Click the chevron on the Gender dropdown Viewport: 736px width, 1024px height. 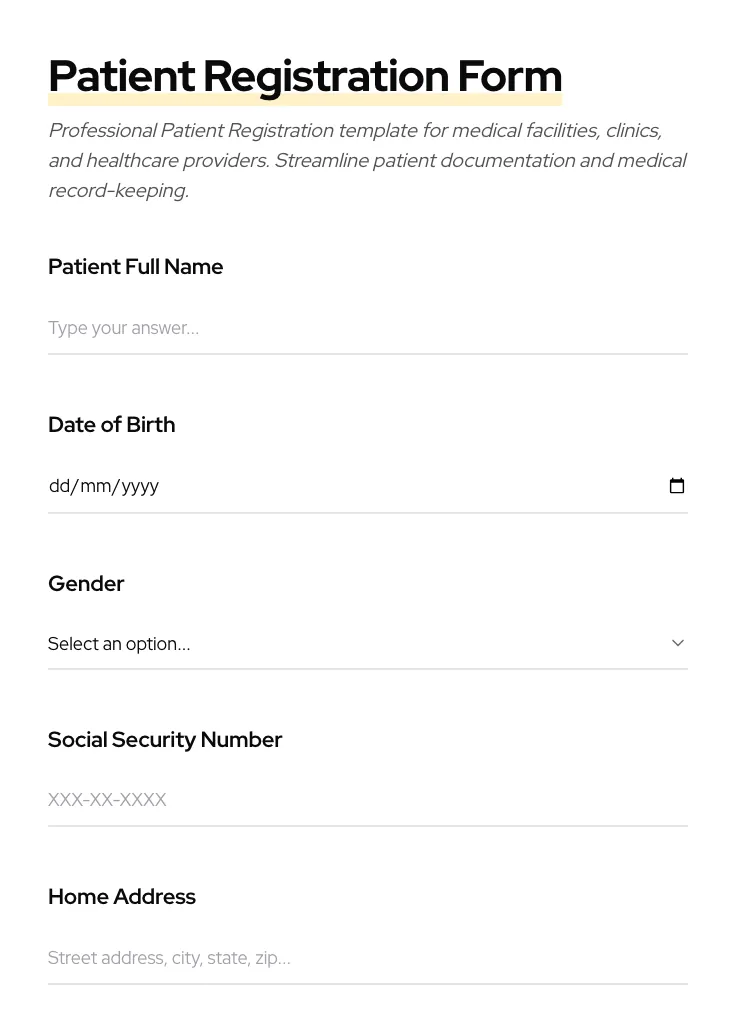pyautogui.click(x=678, y=643)
